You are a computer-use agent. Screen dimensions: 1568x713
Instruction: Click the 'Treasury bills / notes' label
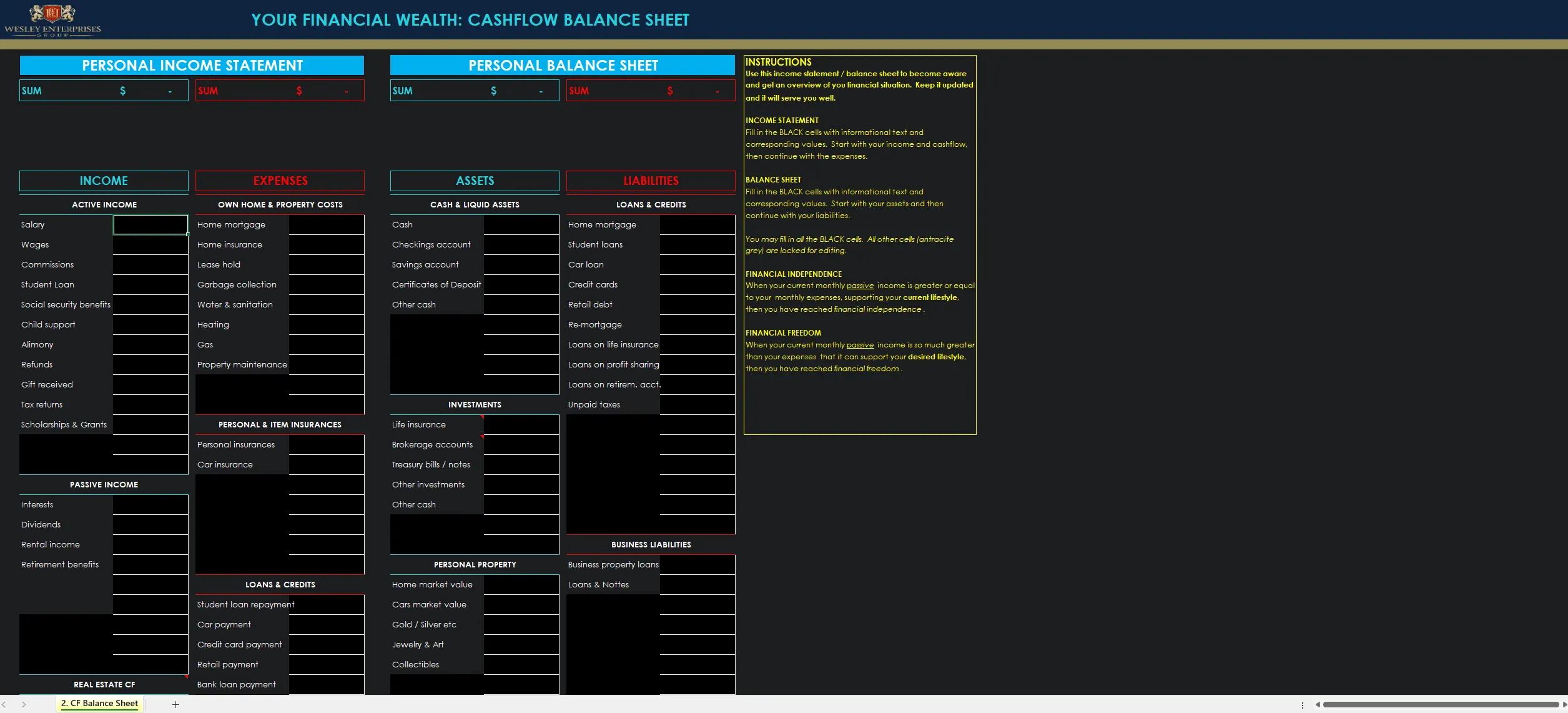point(431,464)
